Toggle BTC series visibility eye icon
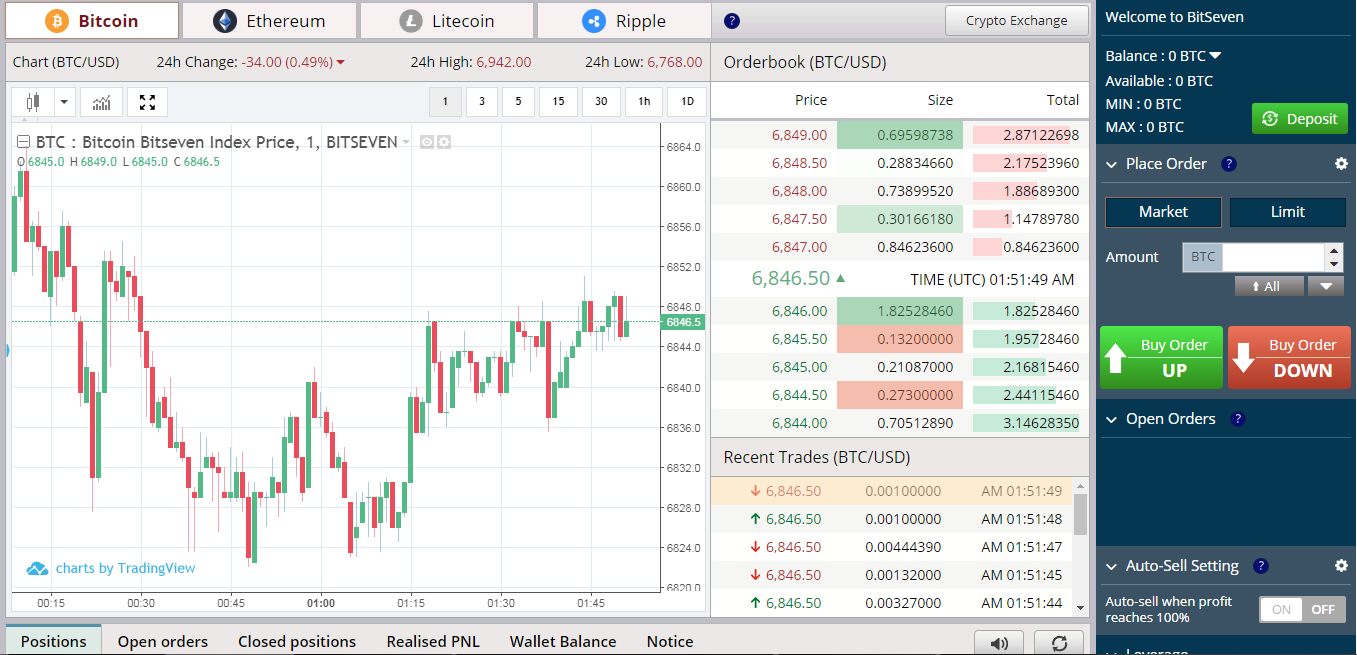This screenshot has height=655, width=1357. click(x=427, y=142)
